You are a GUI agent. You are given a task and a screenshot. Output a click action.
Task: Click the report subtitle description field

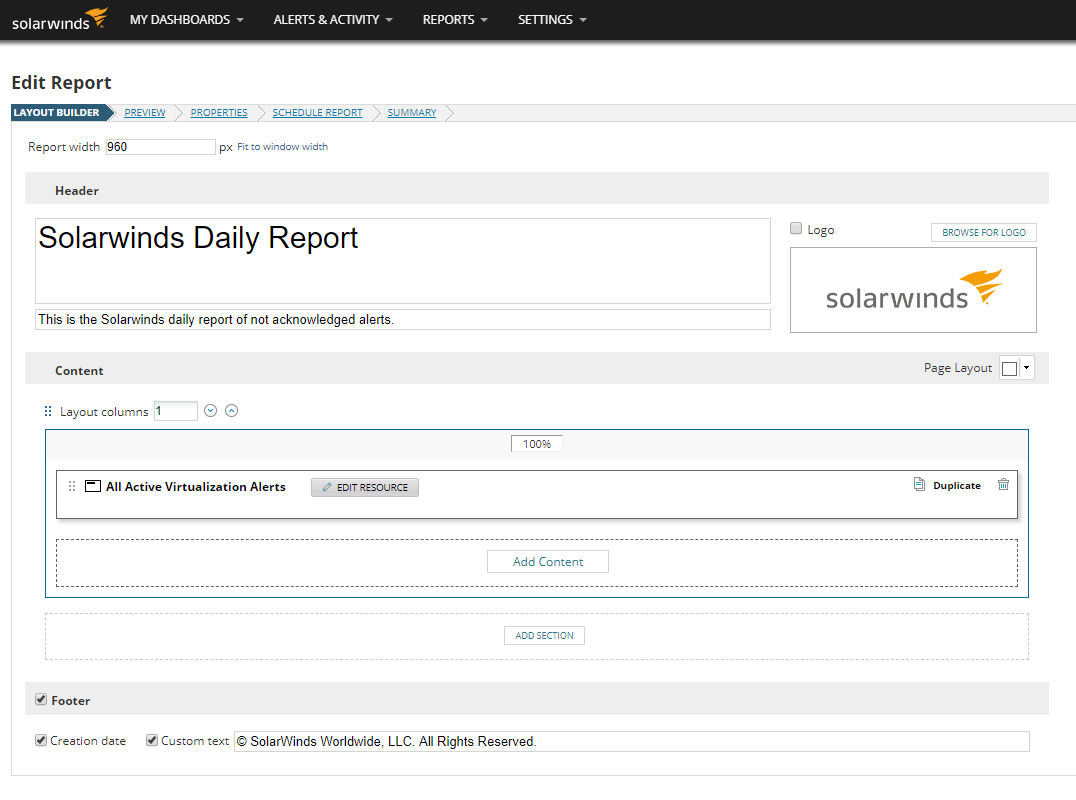coord(403,320)
